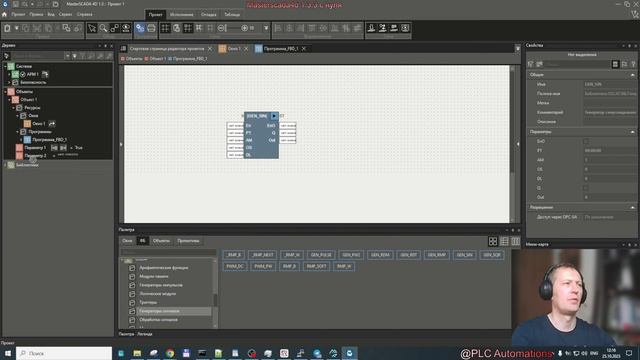The image size is (640, 360).
Task: Activate the magnifier zoom tool in toolbar
Action: (x=103, y=28)
